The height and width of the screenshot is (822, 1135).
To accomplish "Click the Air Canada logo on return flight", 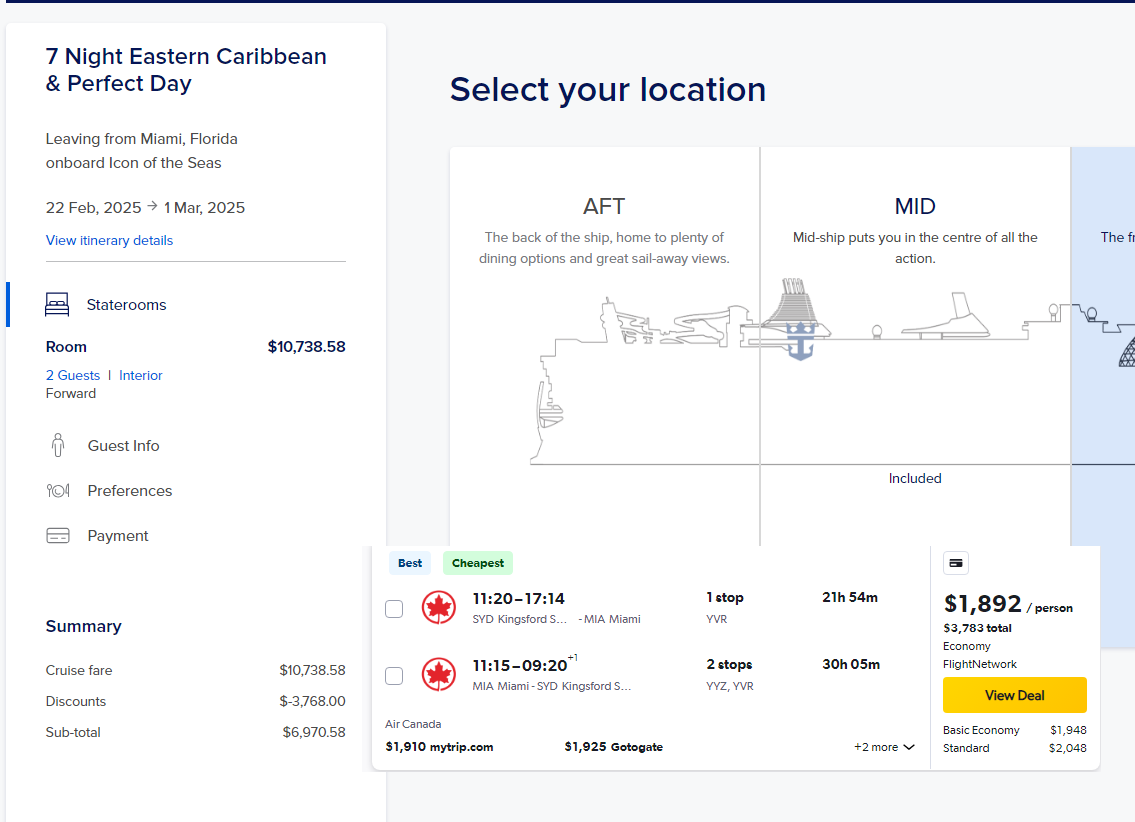I will point(439,674).
